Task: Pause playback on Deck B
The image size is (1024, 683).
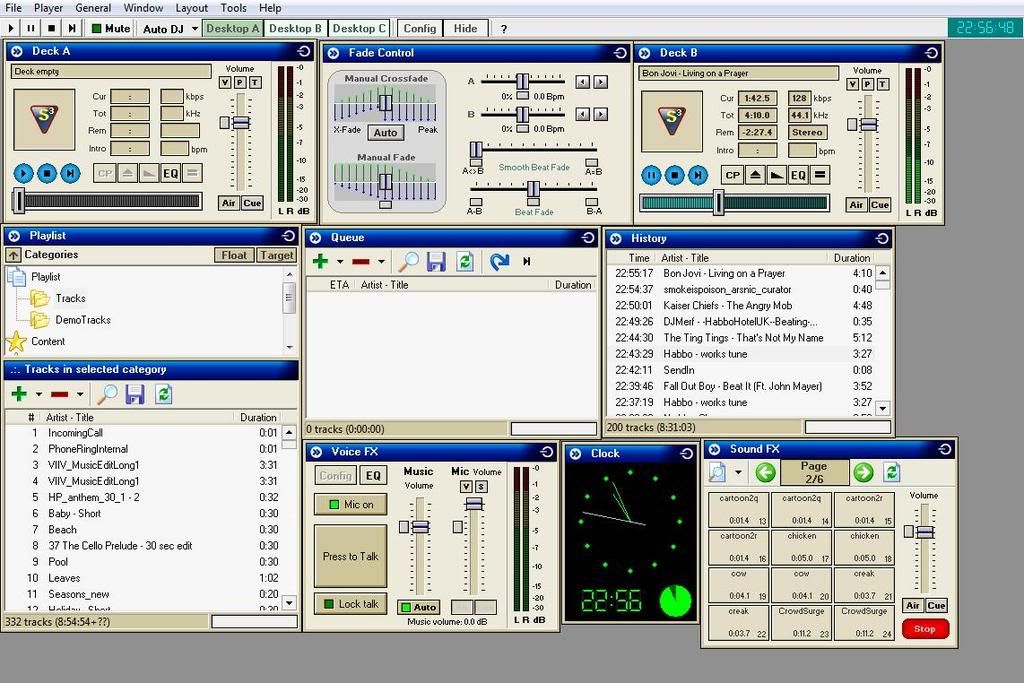Action: pos(651,175)
